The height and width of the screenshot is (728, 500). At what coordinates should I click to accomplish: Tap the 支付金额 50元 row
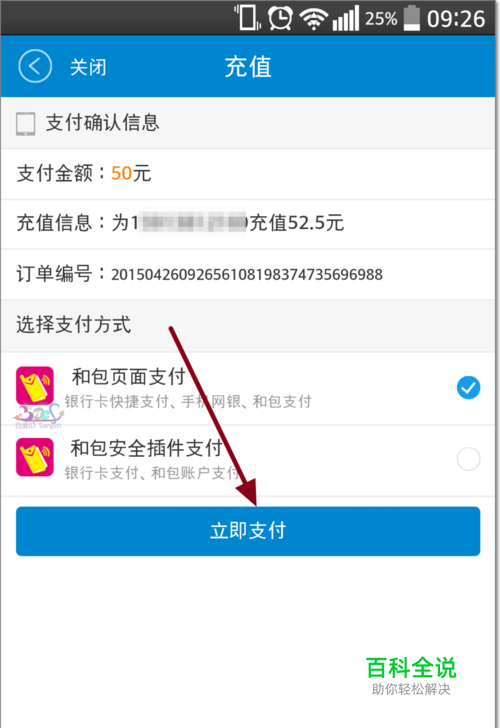(x=248, y=174)
